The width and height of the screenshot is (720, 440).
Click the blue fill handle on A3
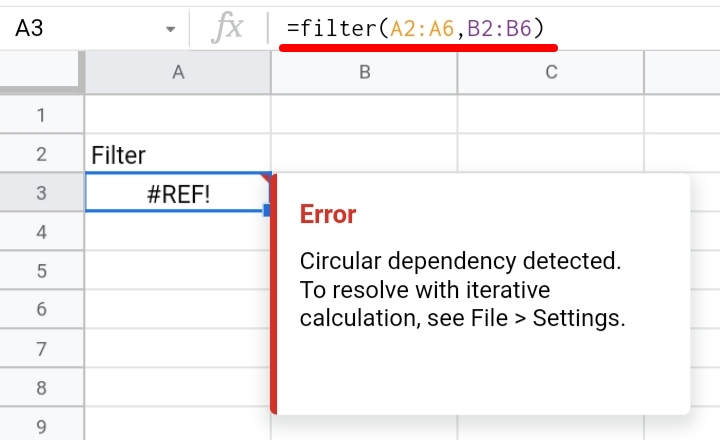267,210
